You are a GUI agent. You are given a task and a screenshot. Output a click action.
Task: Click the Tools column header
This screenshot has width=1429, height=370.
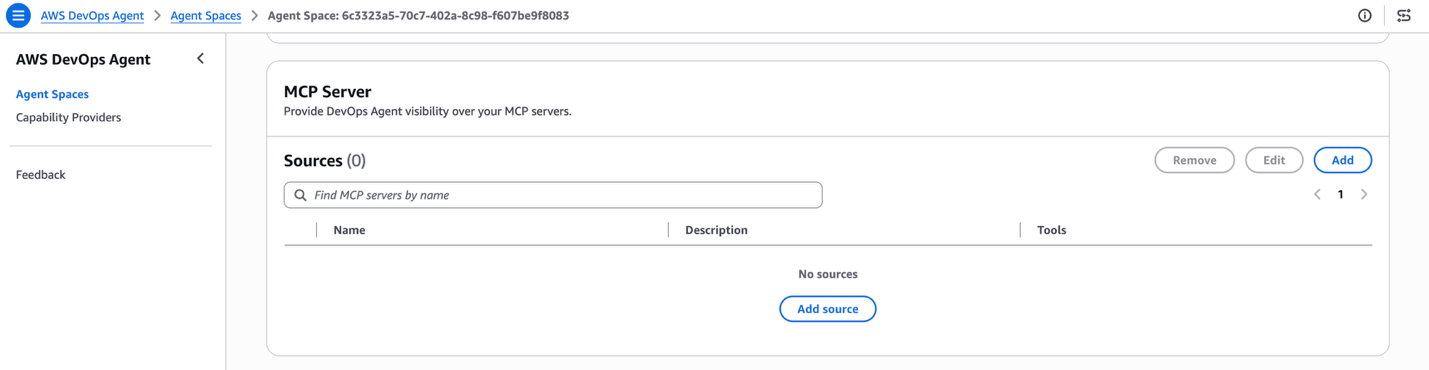click(x=1051, y=230)
